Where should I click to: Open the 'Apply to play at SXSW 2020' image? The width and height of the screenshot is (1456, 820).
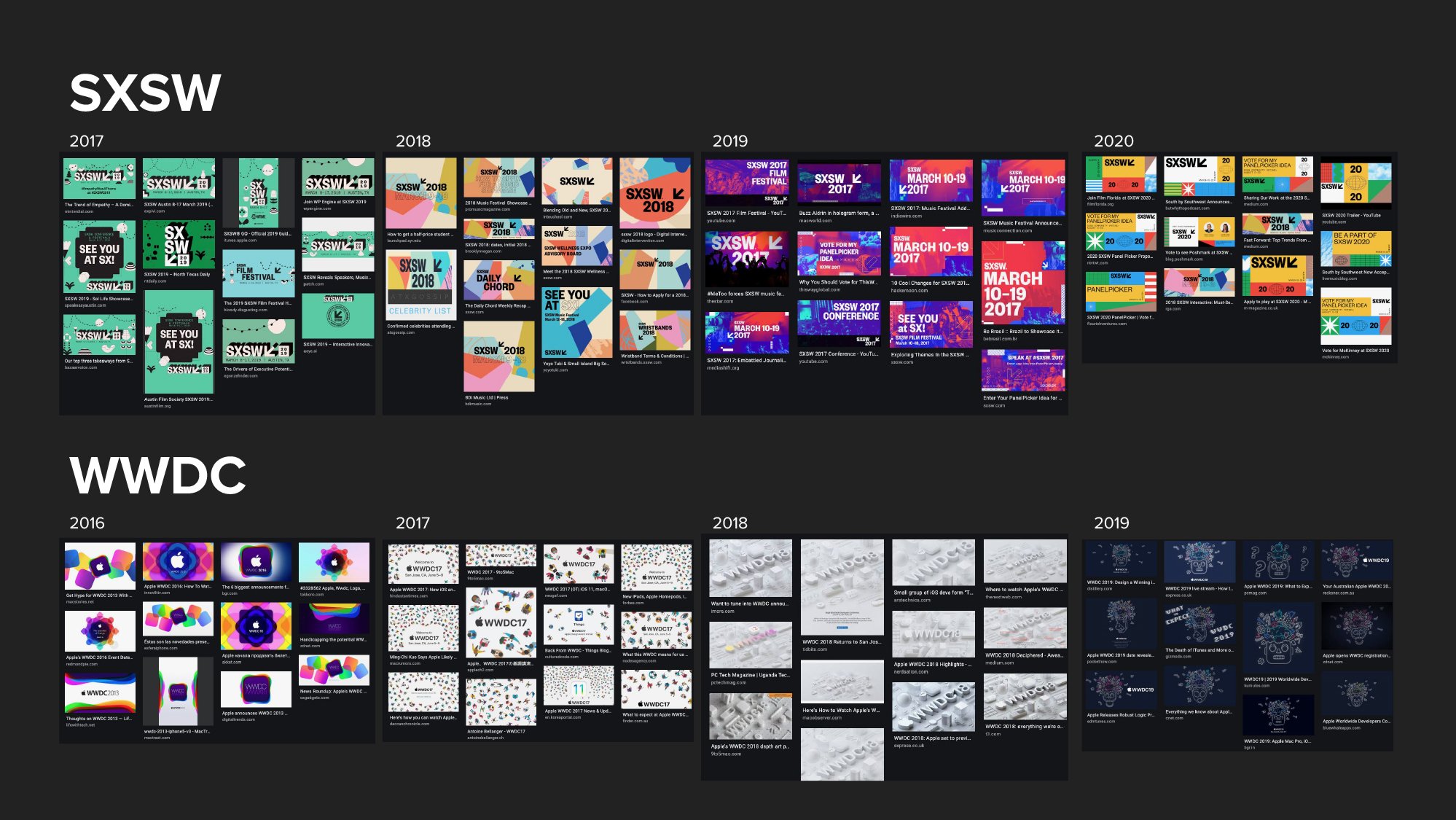[x=1277, y=276]
